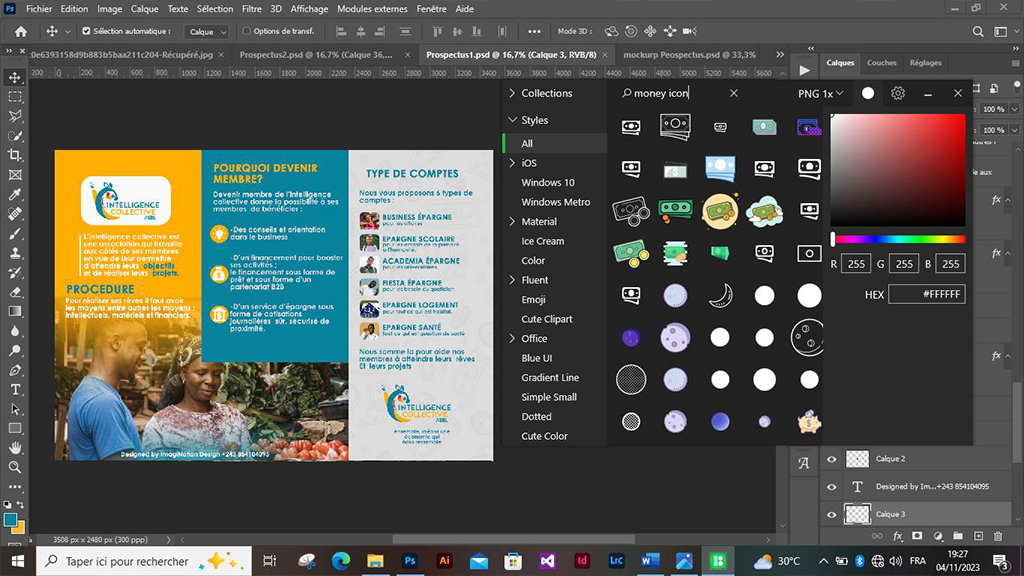The image size is (1024, 576).
Task: Select the Spot Healing Brush tool
Action: (x=14, y=214)
